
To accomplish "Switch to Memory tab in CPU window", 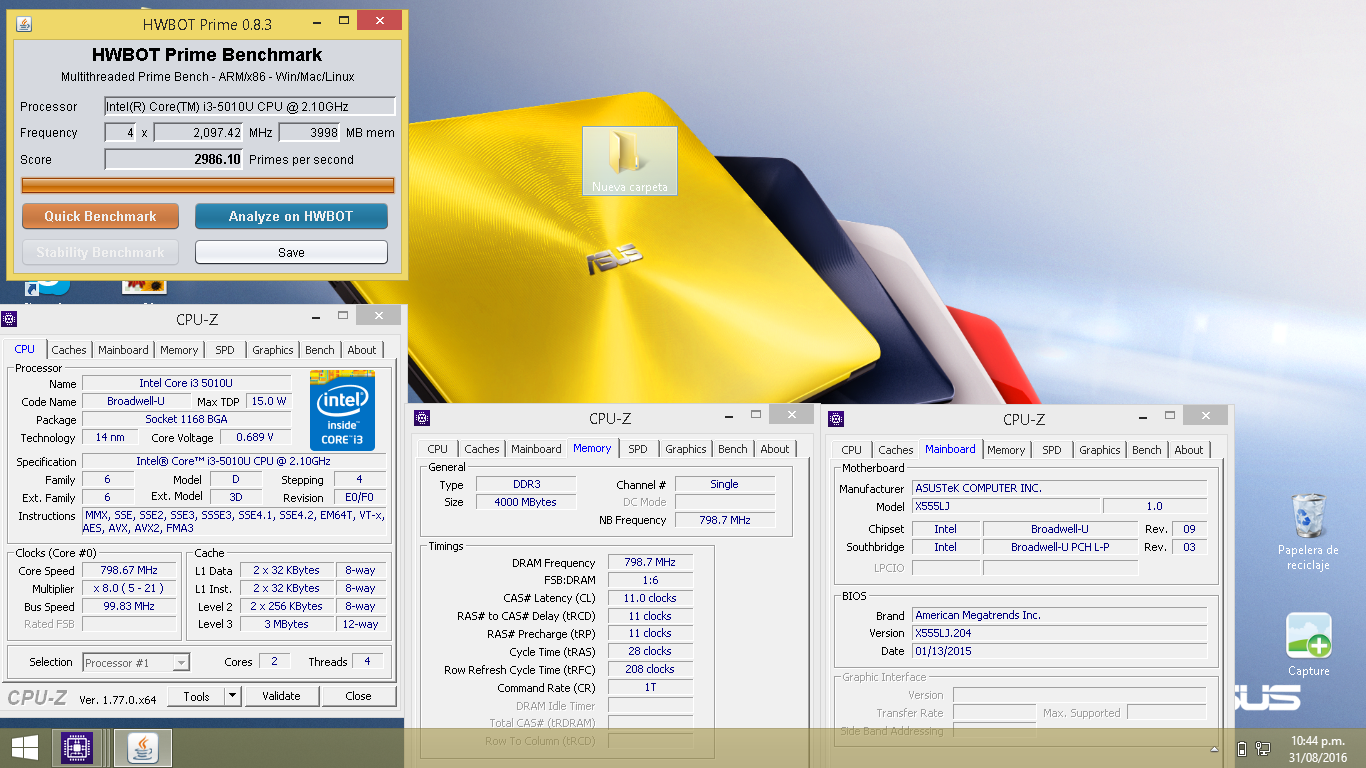I will 179,350.
